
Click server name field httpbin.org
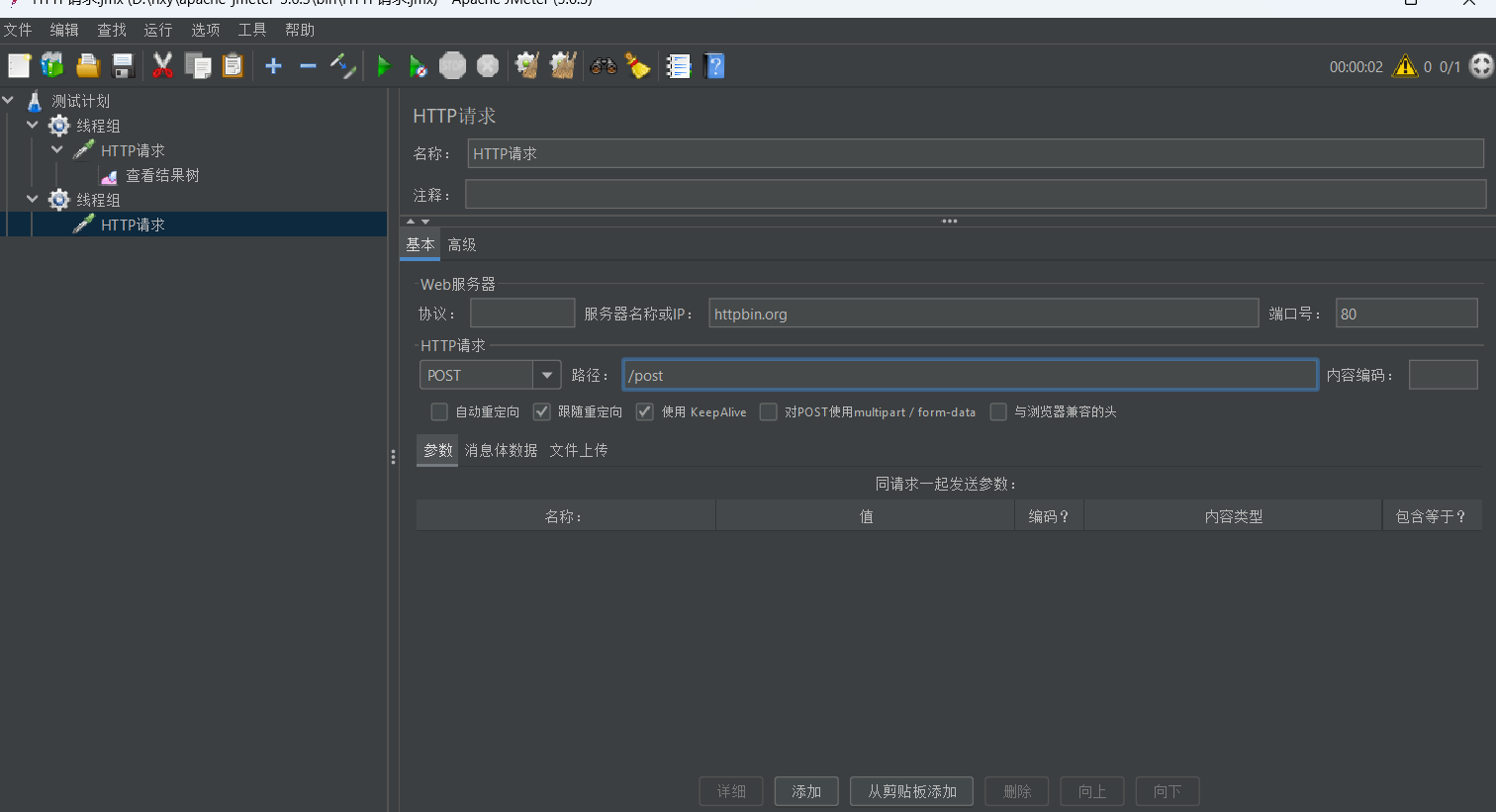coord(983,314)
